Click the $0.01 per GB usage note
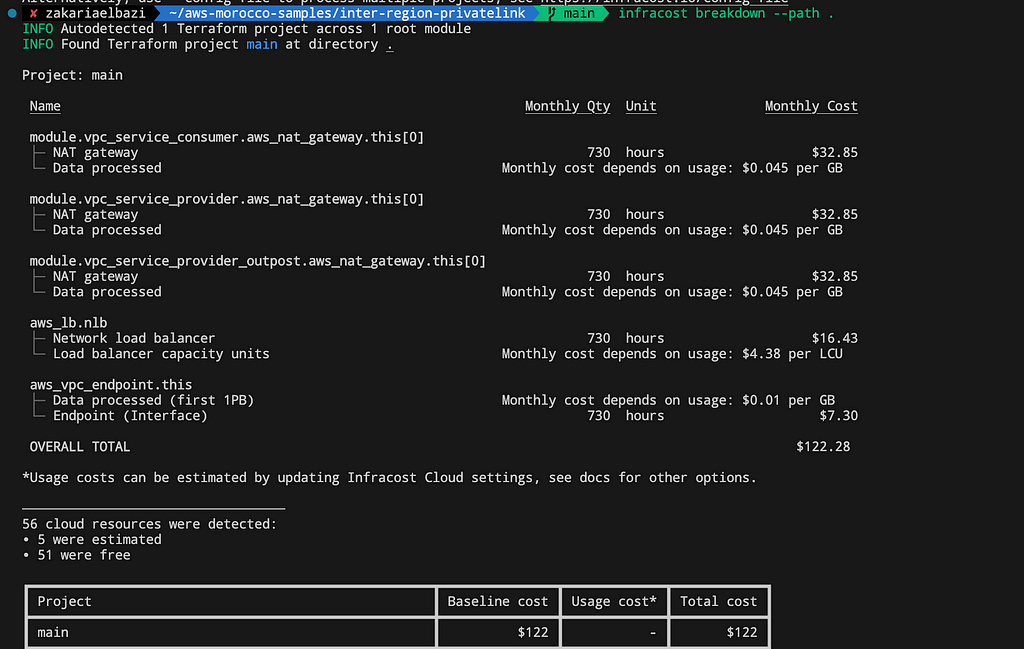Image resolution: width=1024 pixels, height=649 pixels. (668, 400)
